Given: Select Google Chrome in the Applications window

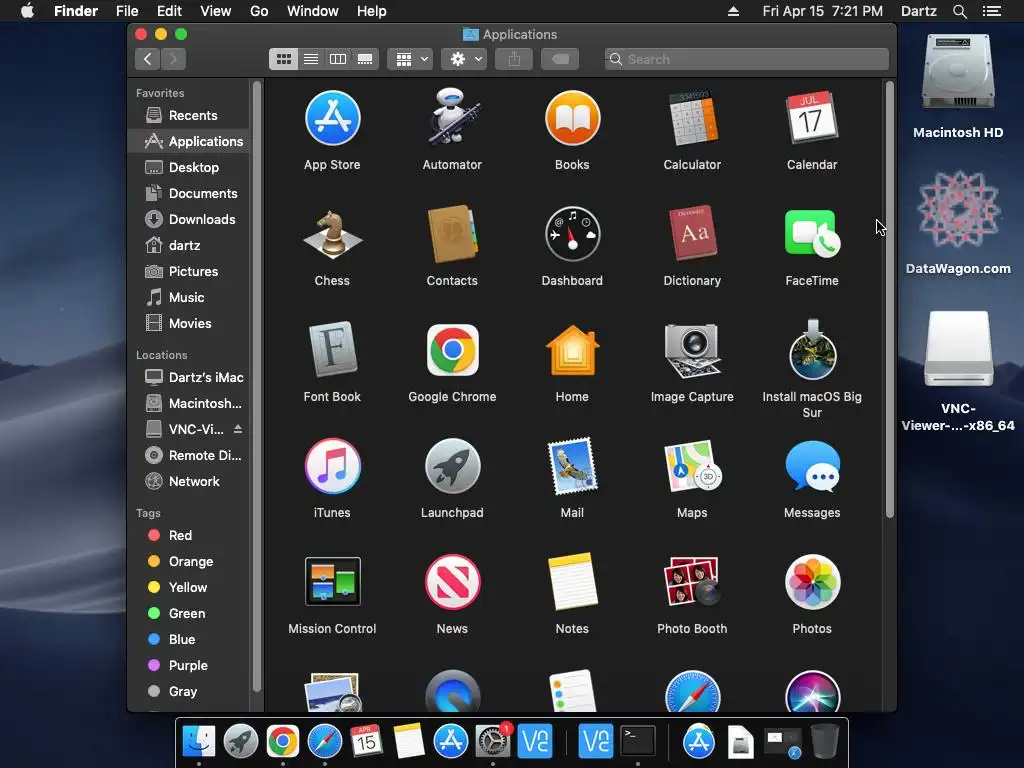Looking at the screenshot, I should pos(452,350).
